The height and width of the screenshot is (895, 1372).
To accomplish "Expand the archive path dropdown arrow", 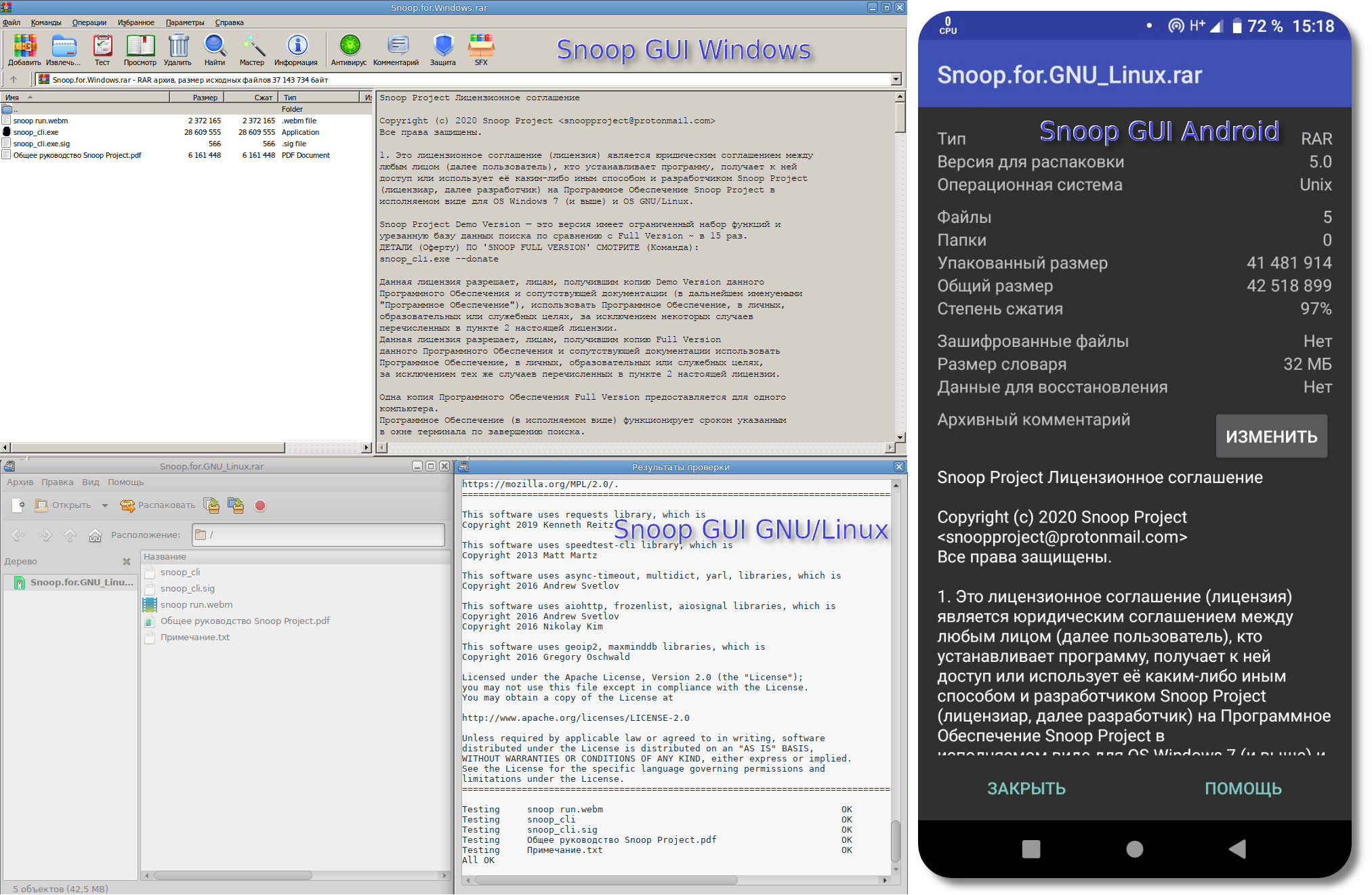I will (x=896, y=80).
